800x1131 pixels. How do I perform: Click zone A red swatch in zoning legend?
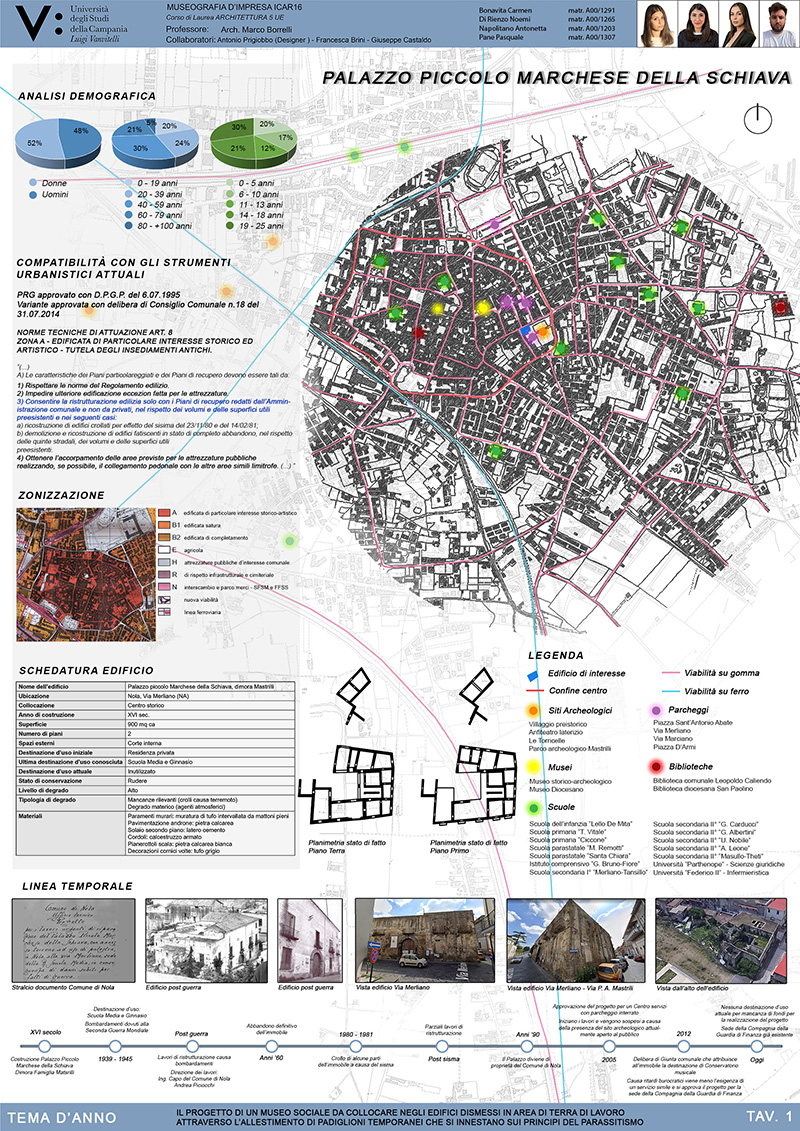point(164,512)
